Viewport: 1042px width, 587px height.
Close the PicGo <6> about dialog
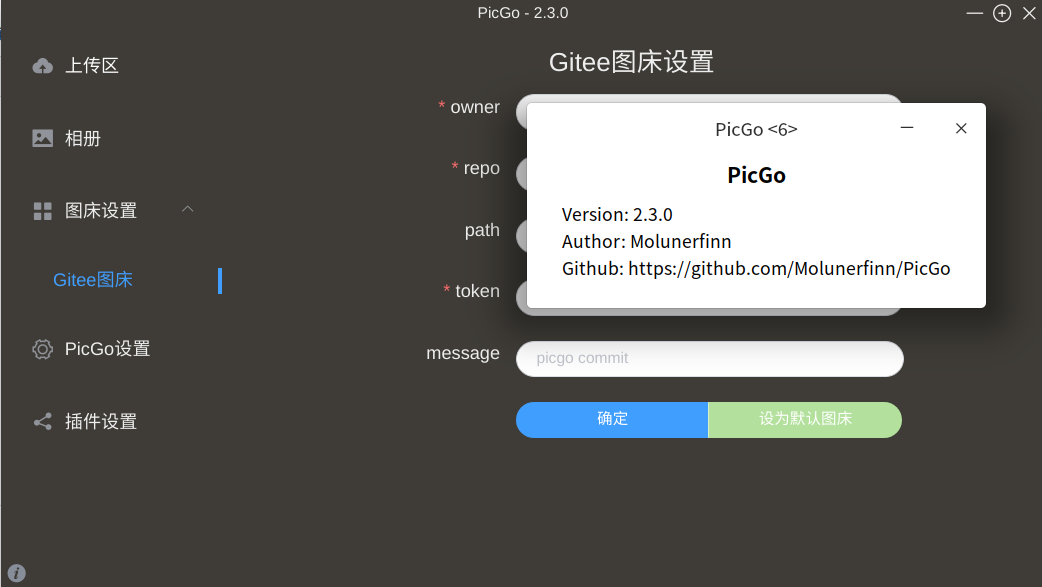pos(961,128)
